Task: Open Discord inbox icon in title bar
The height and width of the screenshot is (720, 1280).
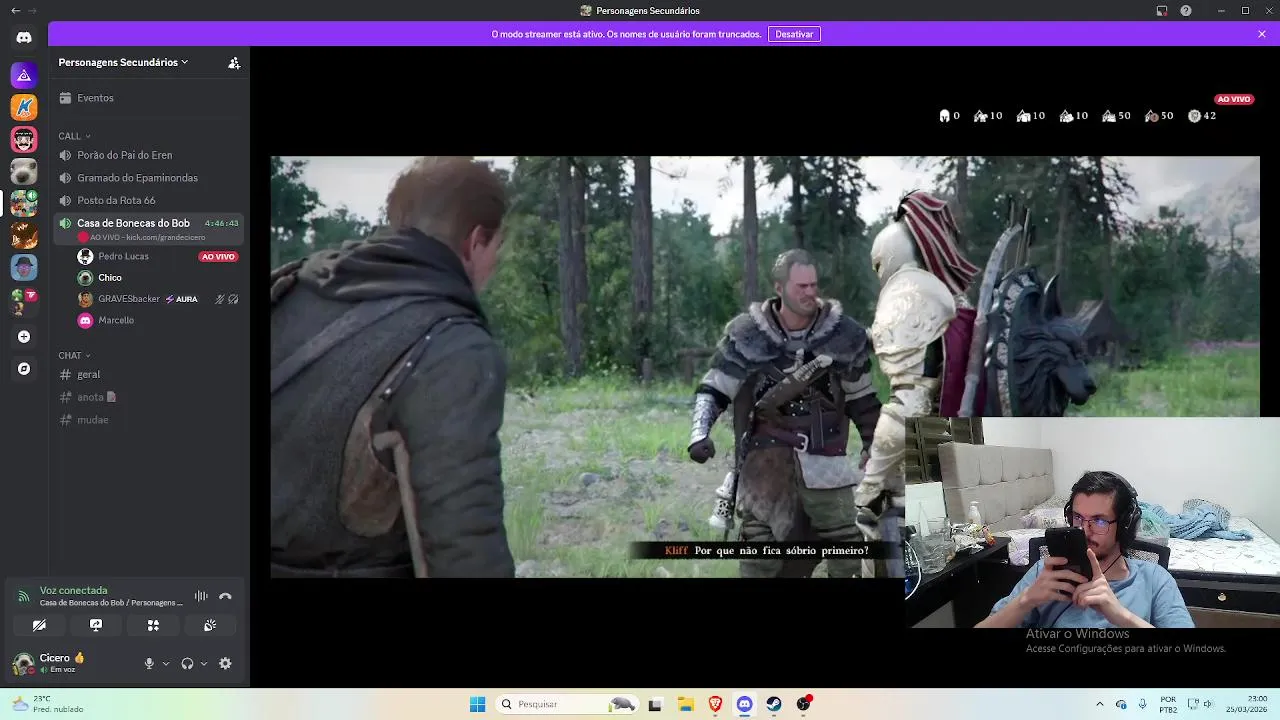Action: [x=1162, y=11]
